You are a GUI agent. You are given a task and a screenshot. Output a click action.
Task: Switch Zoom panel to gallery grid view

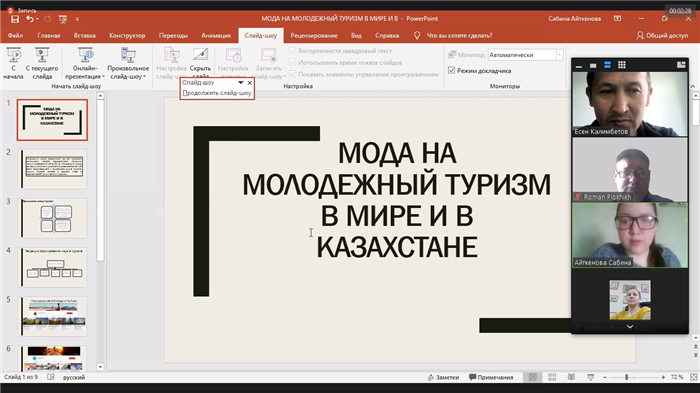(x=621, y=65)
